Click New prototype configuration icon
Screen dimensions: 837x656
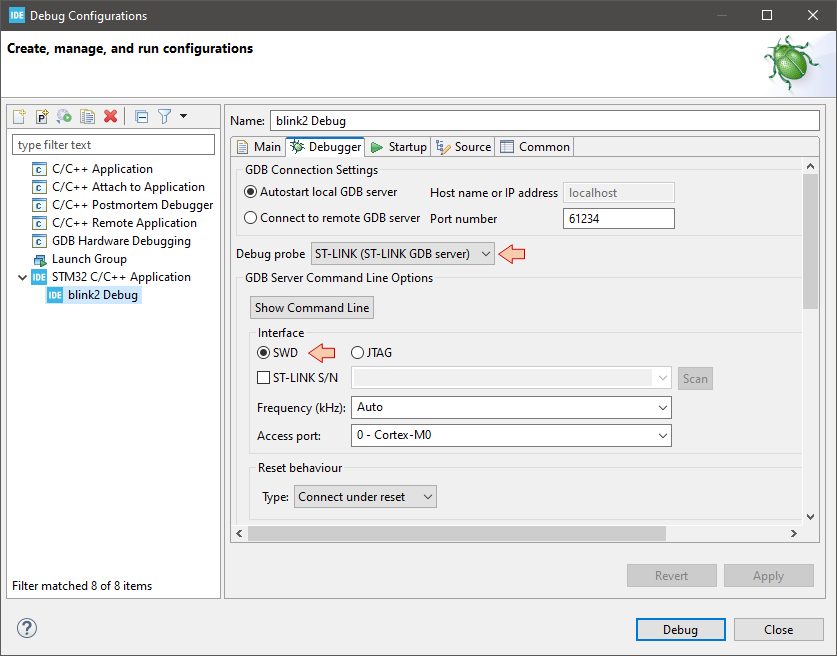coord(42,116)
